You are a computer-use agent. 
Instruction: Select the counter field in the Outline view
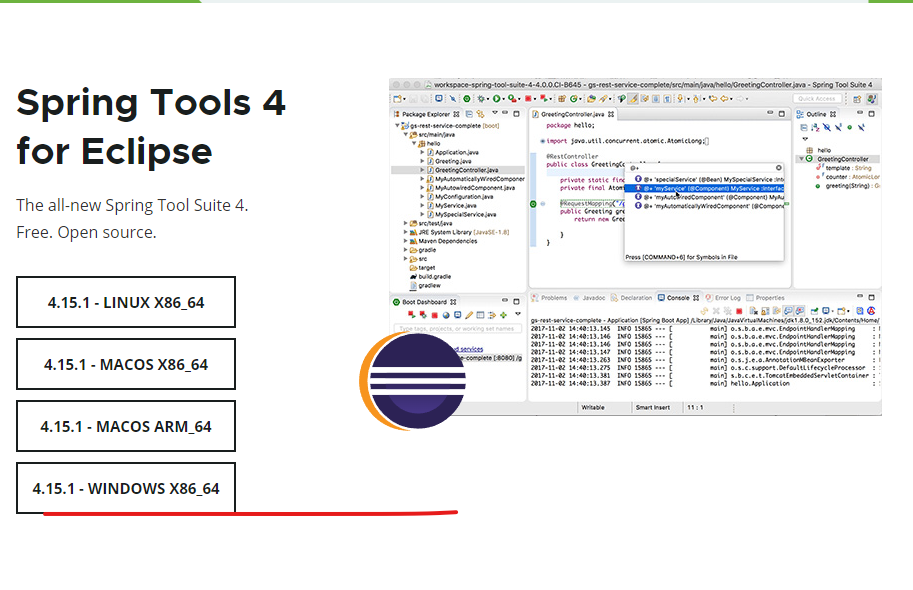(x=848, y=176)
